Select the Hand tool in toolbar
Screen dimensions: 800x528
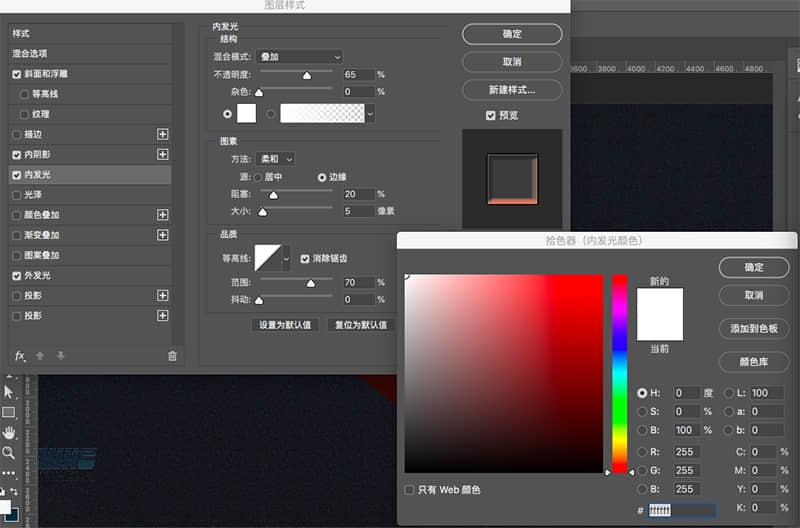coord(9,432)
